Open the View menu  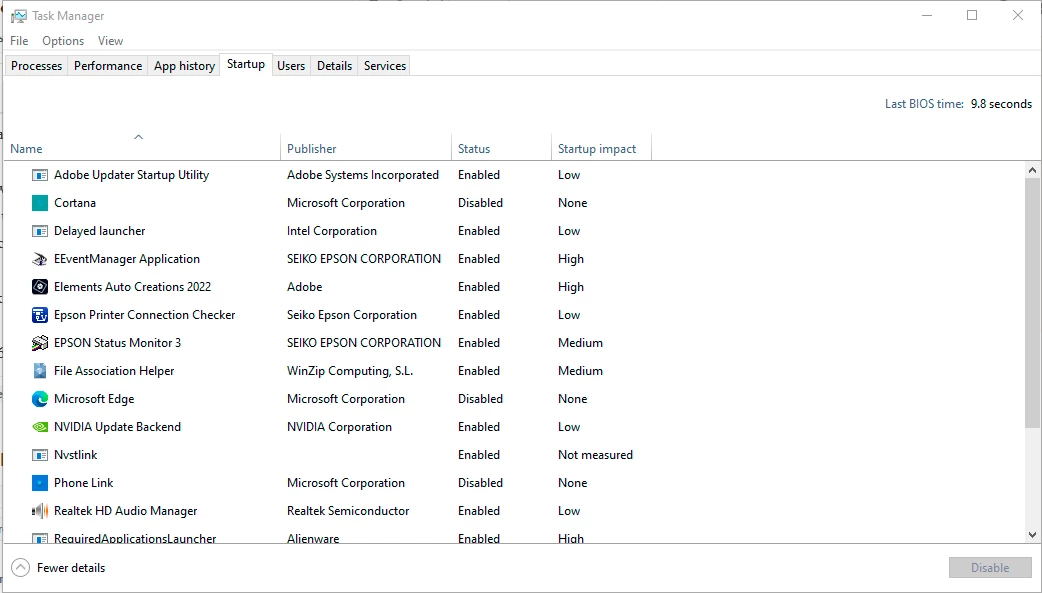110,41
